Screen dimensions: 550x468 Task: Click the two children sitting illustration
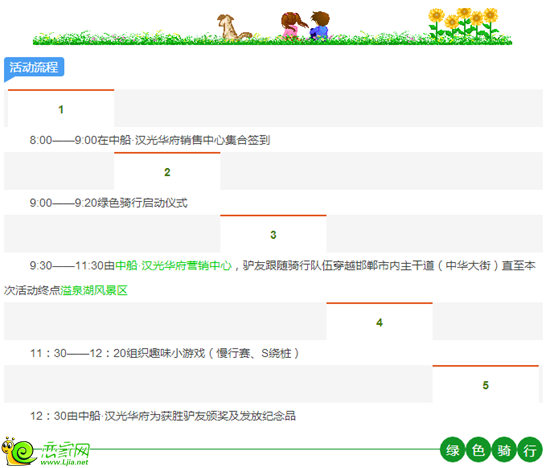tap(305, 25)
